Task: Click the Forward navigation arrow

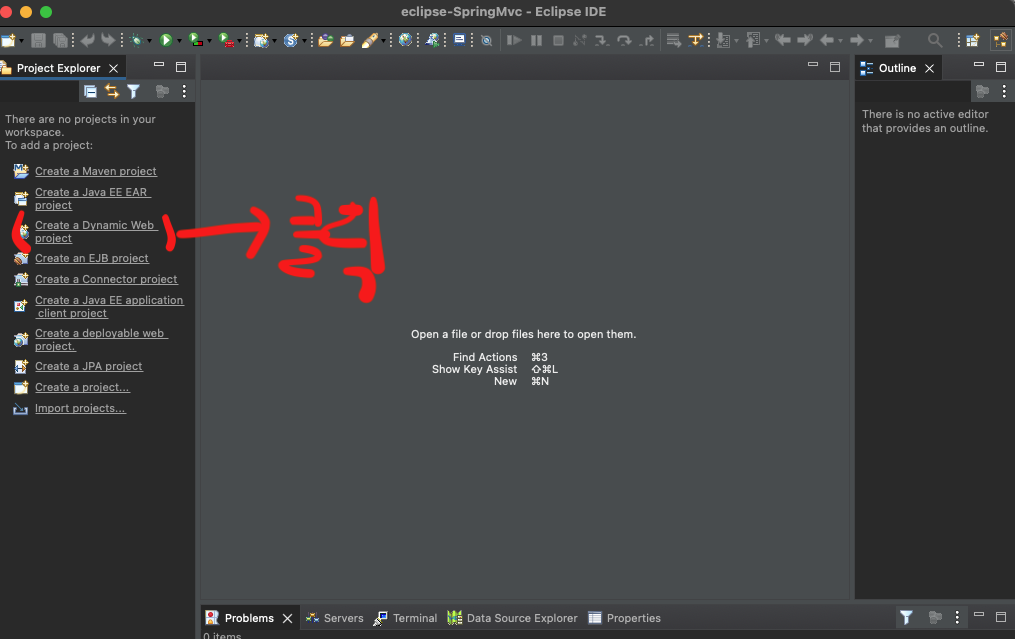Action: (x=856, y=41)
